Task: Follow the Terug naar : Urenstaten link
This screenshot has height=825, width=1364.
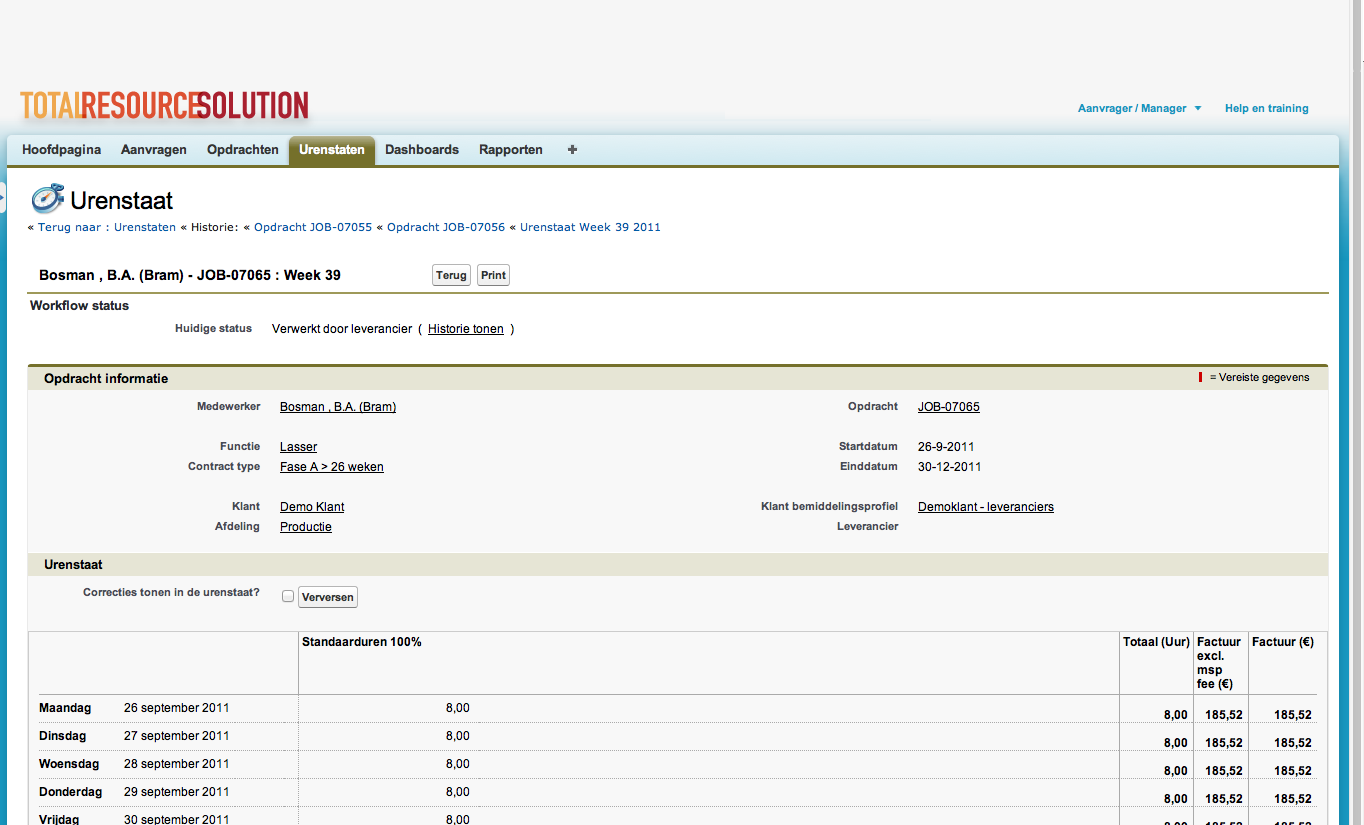Action: point(107,227)
